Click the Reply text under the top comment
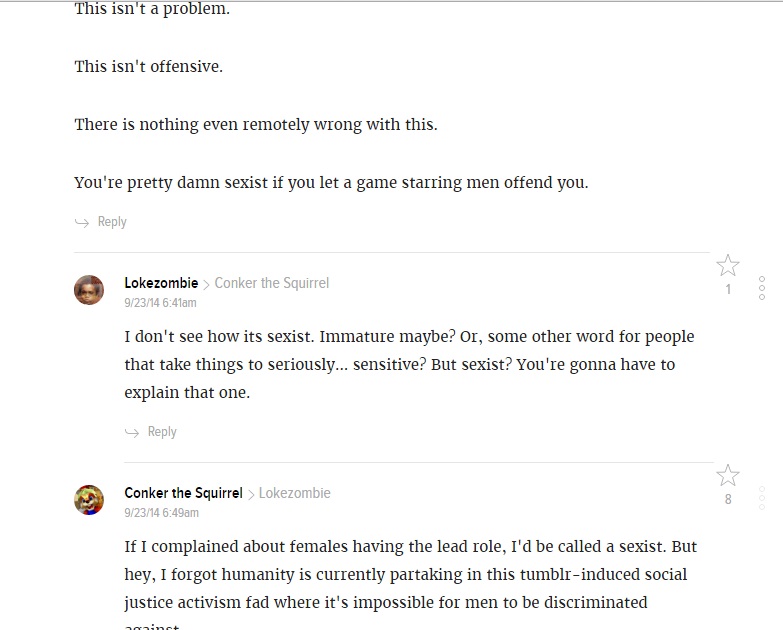 click(112, 222)
